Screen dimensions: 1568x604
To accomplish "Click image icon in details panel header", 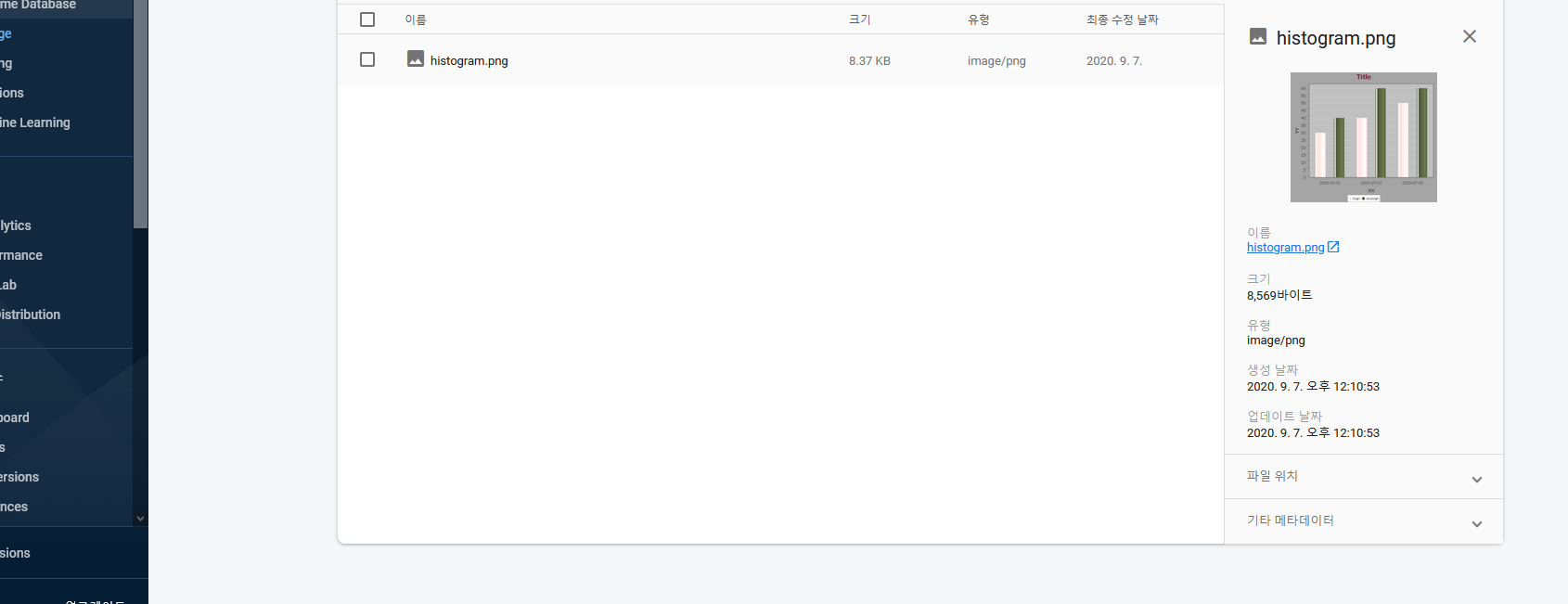I will pyautogui.click(x=1258, y=36).
